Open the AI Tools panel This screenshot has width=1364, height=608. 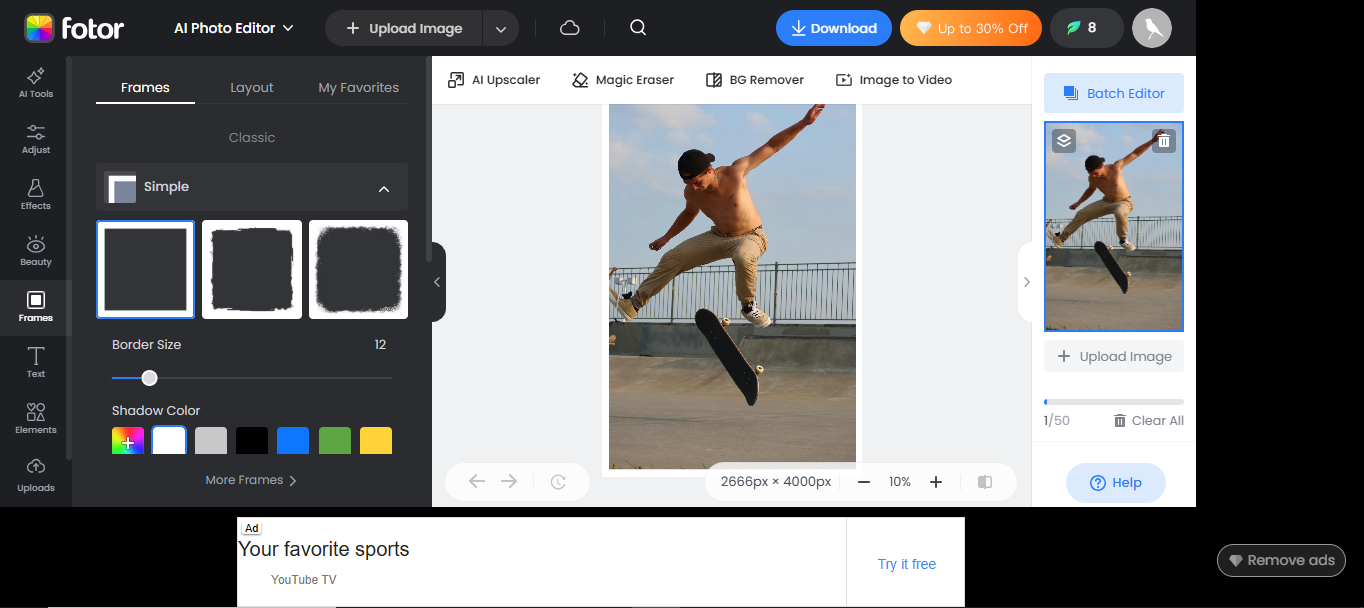(x=35, y=81)
